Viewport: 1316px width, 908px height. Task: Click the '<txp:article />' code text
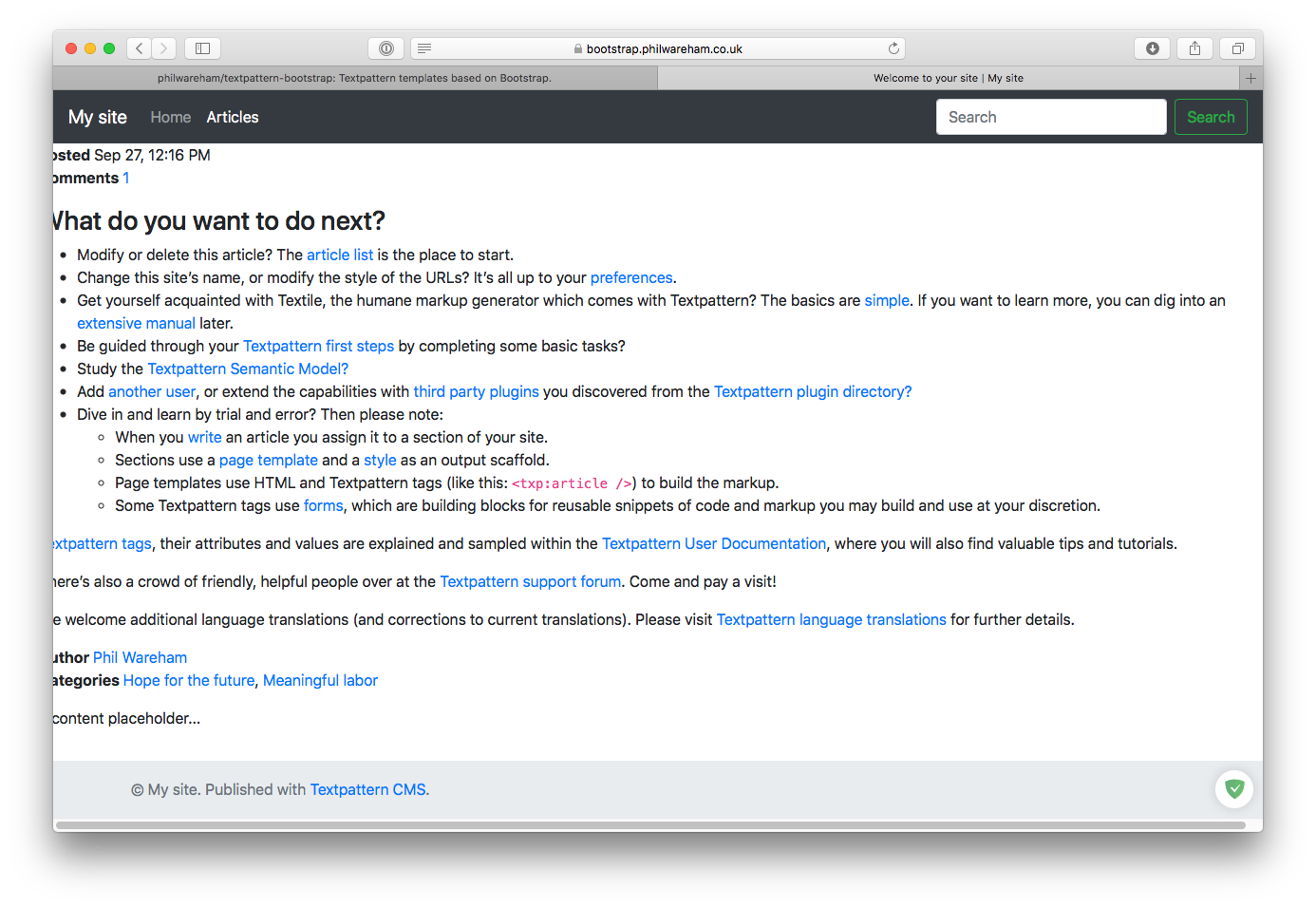coord(573,483)
